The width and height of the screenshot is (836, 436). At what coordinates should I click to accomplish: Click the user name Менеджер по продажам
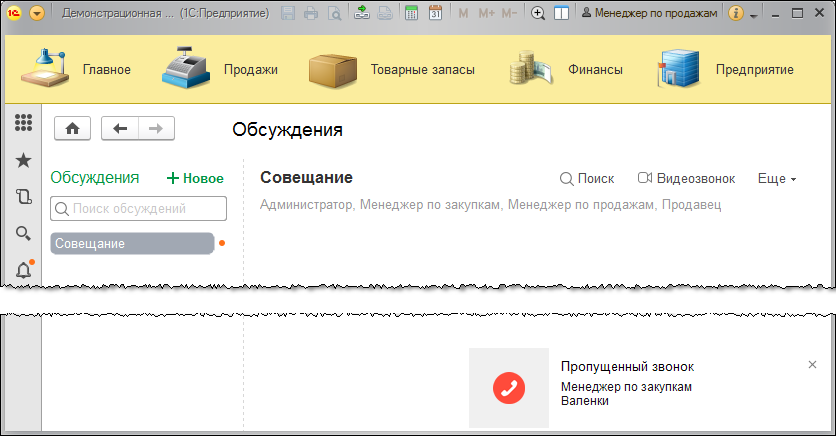tap(649, 13)
